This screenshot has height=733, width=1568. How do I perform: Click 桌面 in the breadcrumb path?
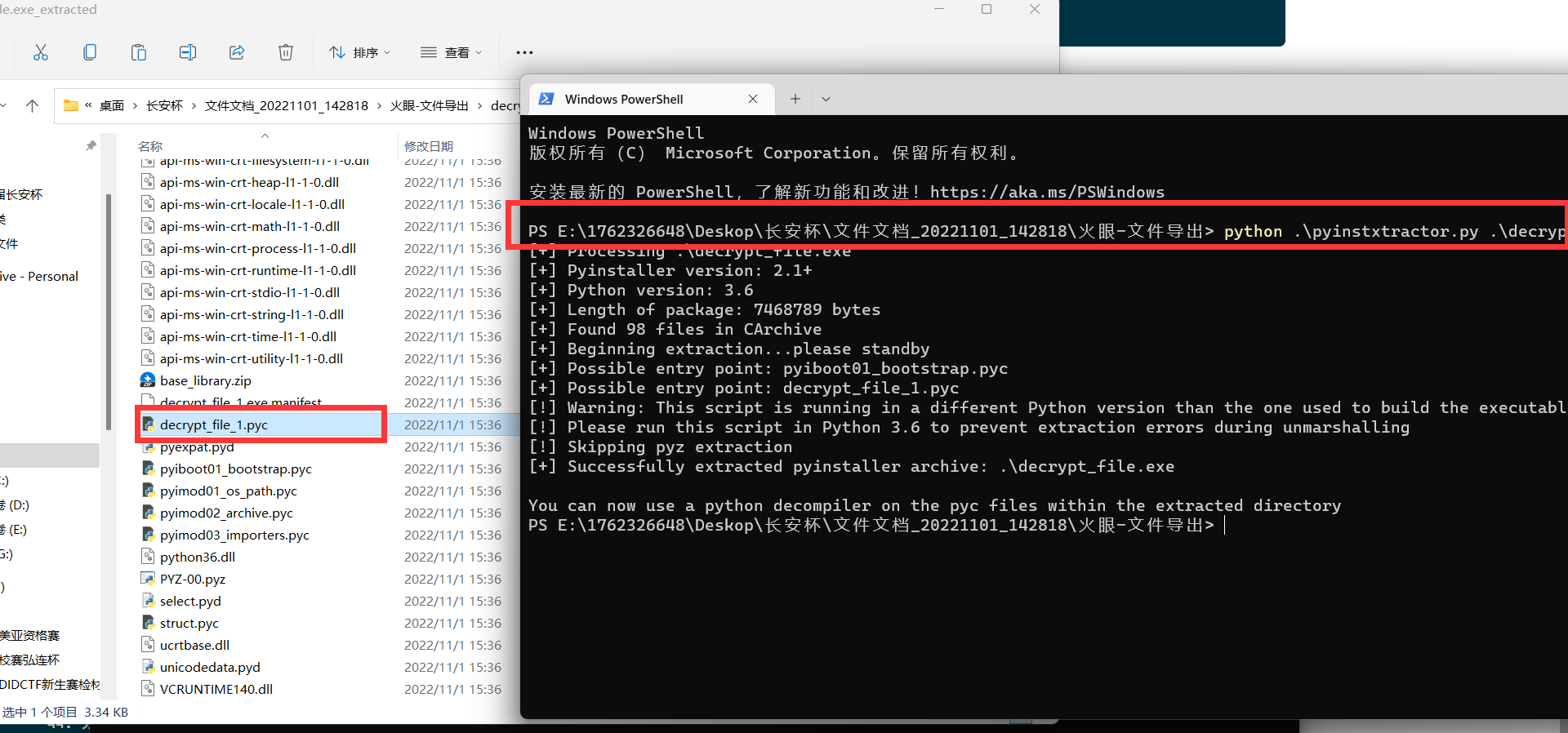pos(112,105)
